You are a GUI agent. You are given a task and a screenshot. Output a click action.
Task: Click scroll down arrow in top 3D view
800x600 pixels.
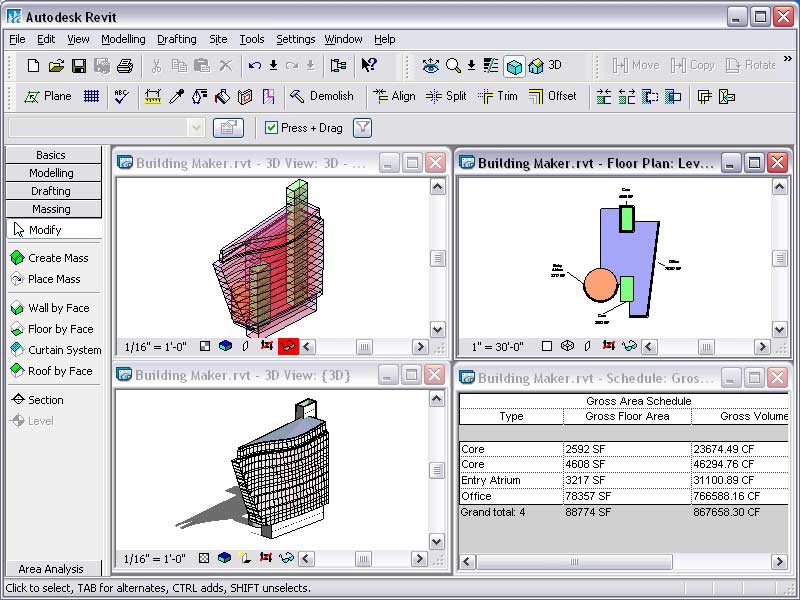coord(437,330)
